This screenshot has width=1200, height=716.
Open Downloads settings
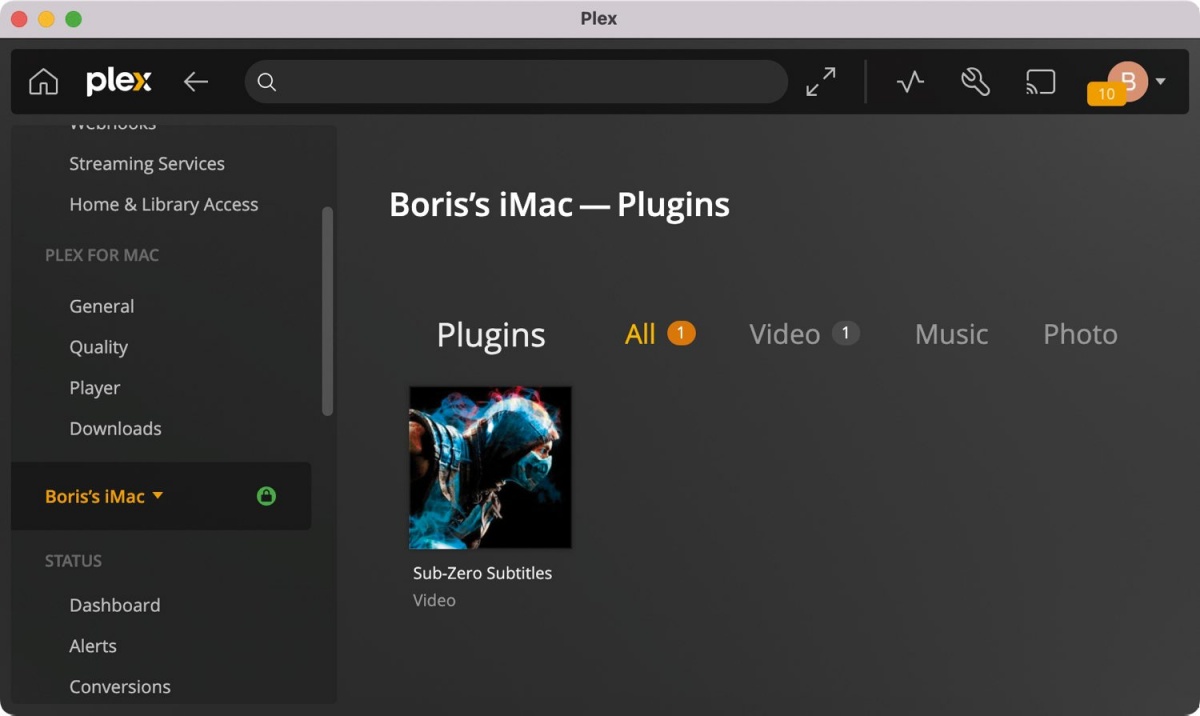[x=115, y=428]
